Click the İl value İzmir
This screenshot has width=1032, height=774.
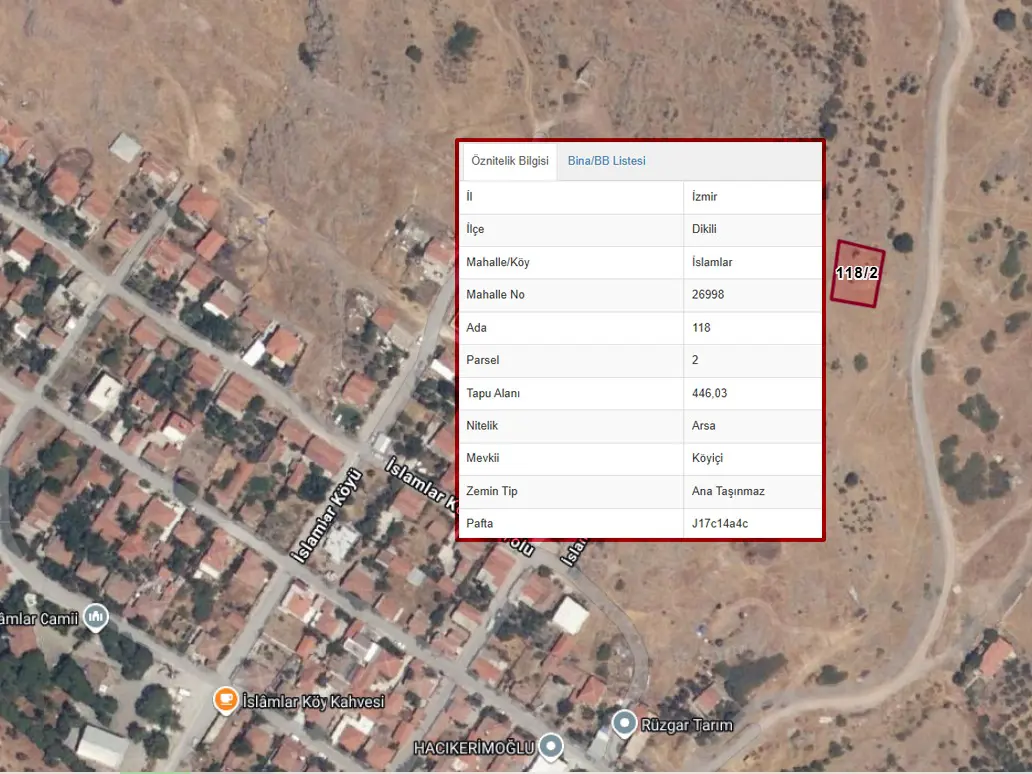tap(704, 197)
